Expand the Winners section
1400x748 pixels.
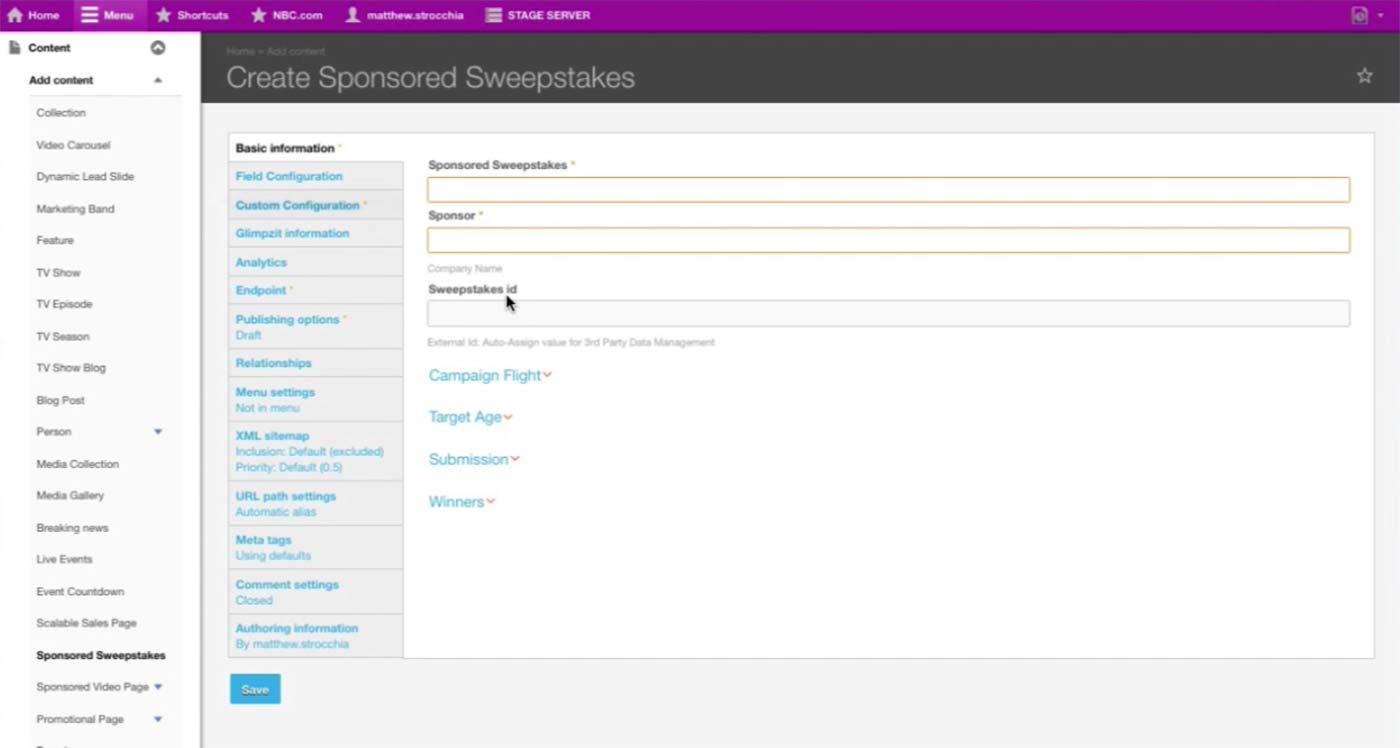[461, 502]
